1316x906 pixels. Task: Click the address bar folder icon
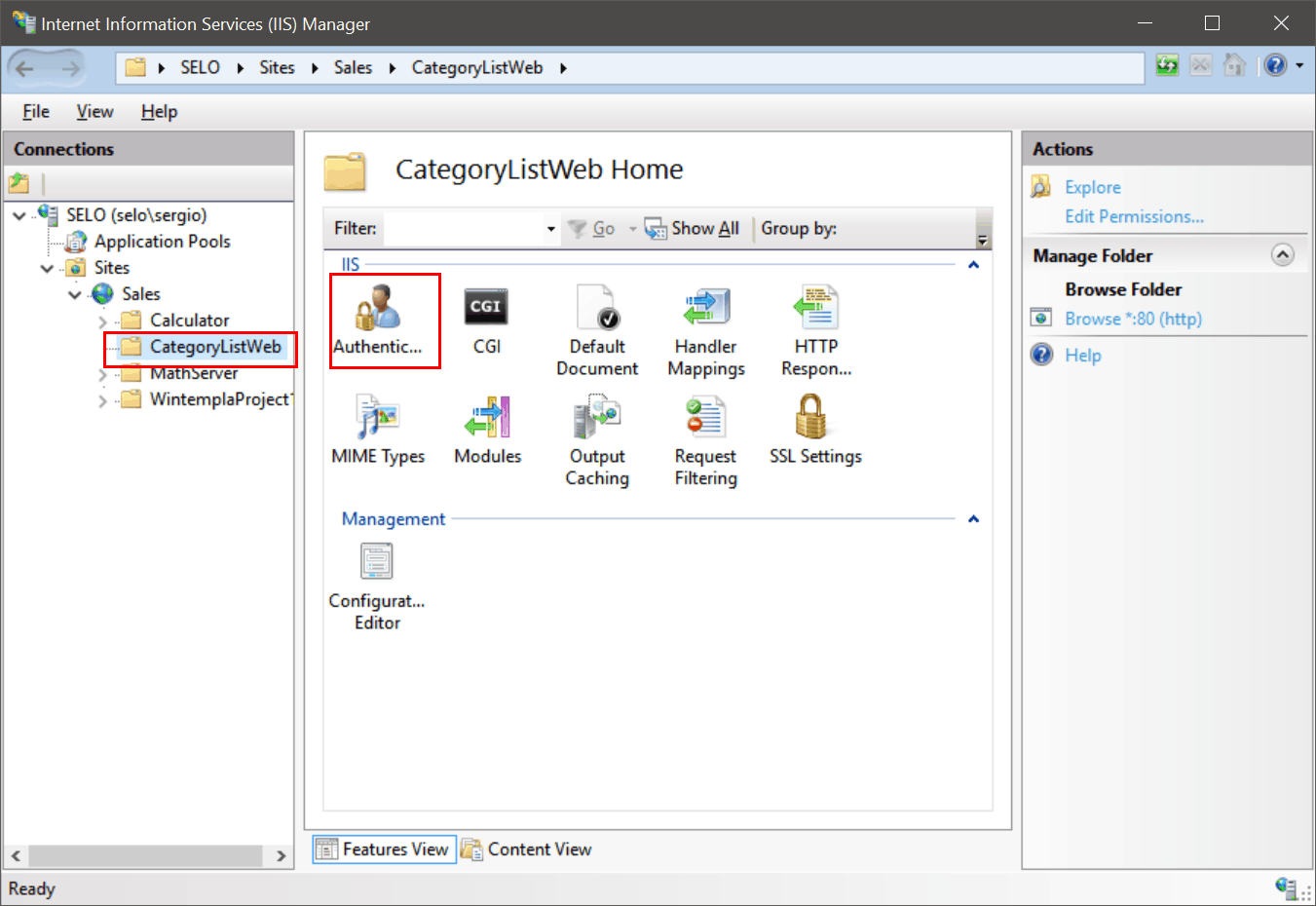point(135,67)
